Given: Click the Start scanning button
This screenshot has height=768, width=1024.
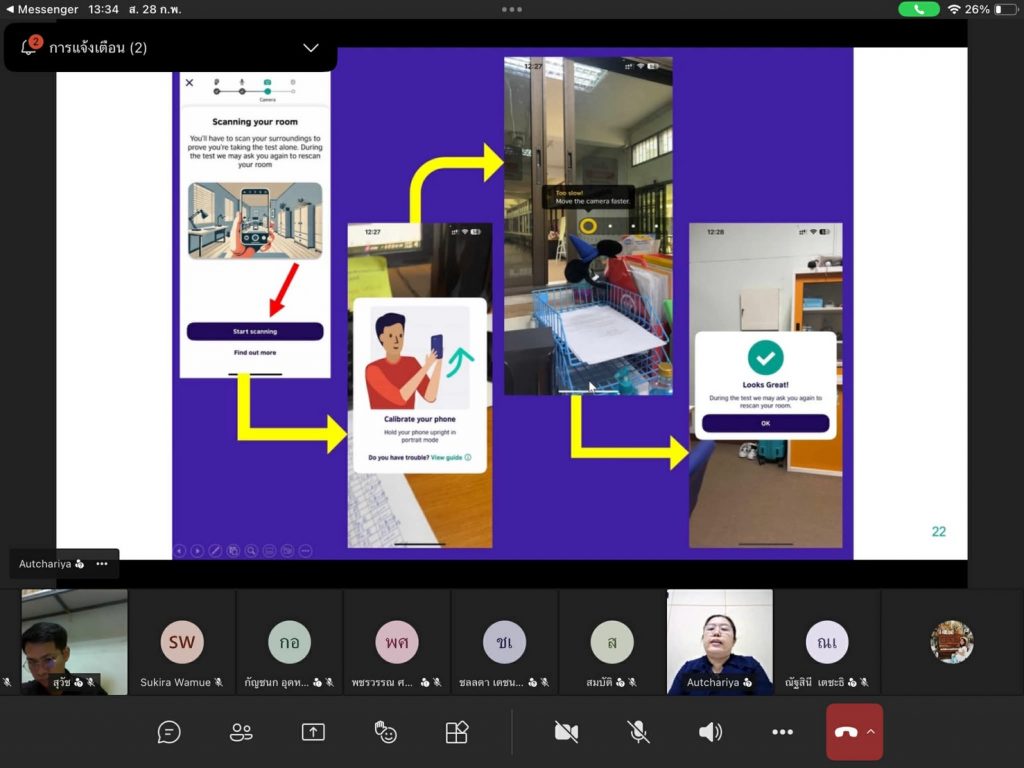Looking at the screenshot, I should pyautogui.click(x=255, y=331).
